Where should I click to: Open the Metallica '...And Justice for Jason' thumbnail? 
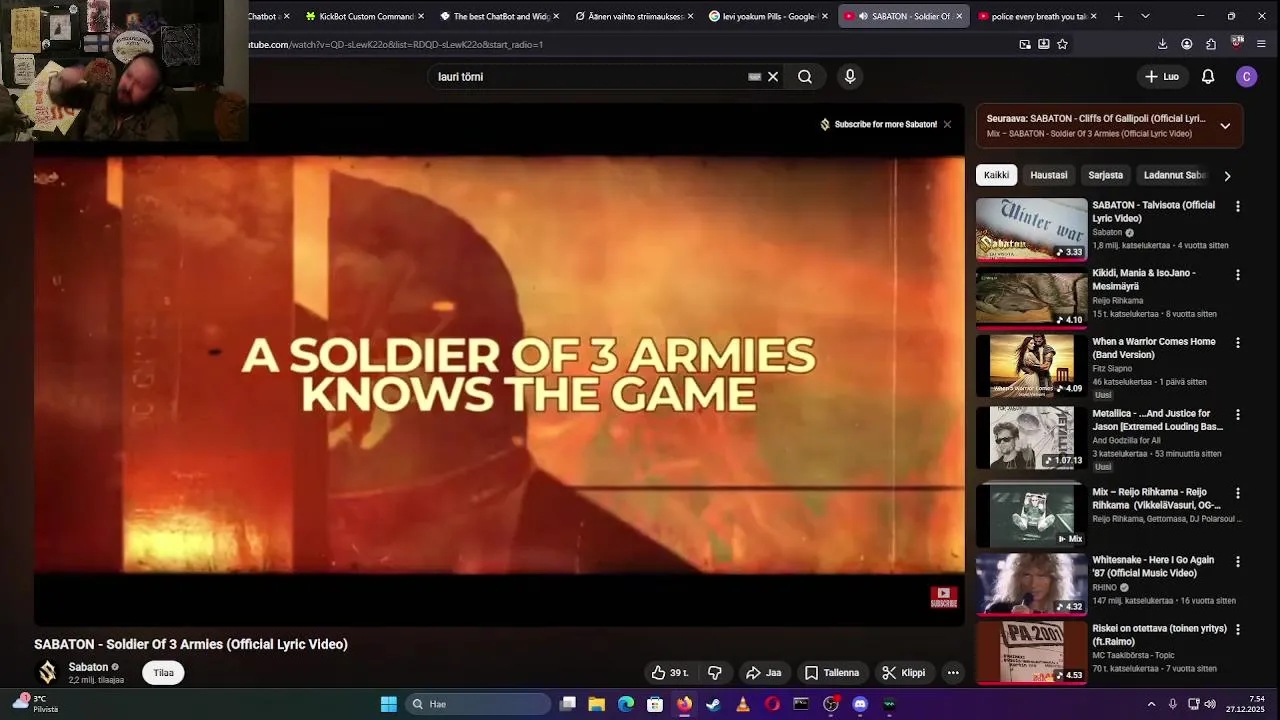pyautogui.click(x=1031, y=438)
